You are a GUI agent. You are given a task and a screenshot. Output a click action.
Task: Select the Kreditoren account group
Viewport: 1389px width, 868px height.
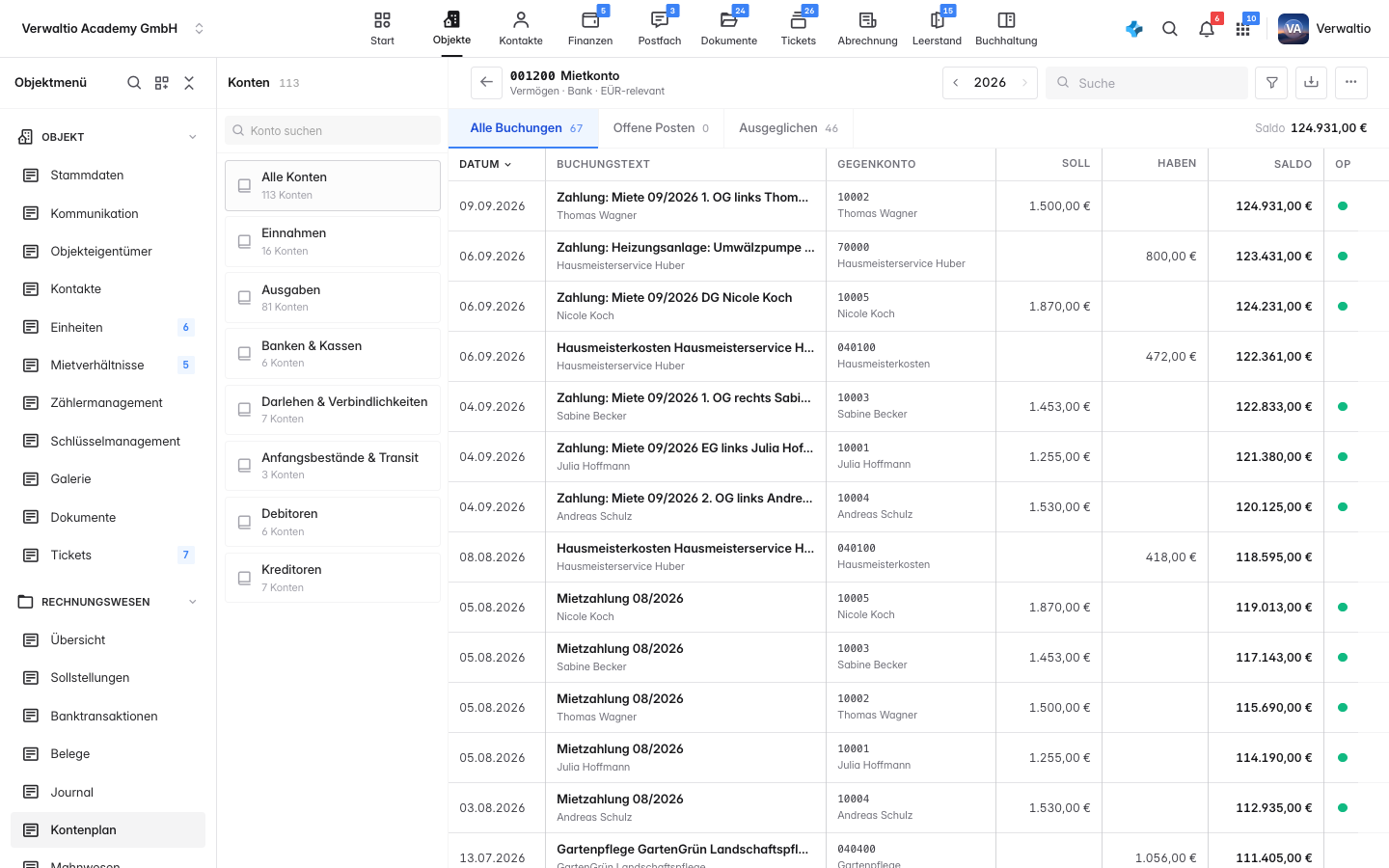pos(333,578)
